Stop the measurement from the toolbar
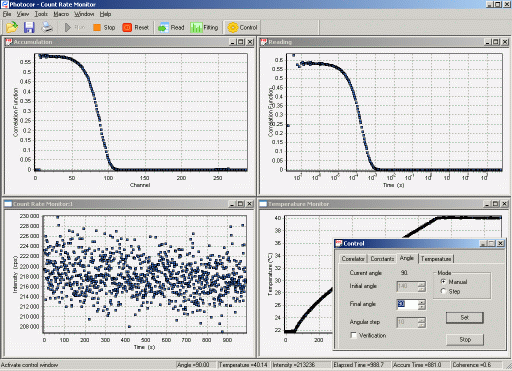Image resolution: width=512 pixels, height=371 pixels. click(104, 27)
